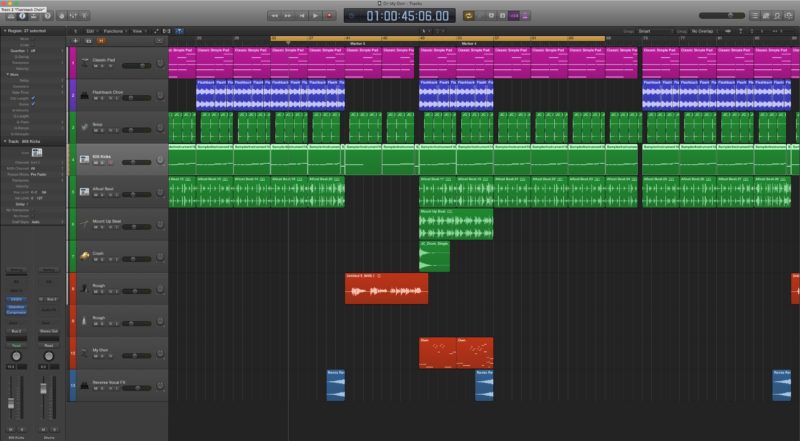The height and width of the screenshot is (441, 800).
Task: Toggle the orange Hide tracks H button
Action: click(101, 41)
